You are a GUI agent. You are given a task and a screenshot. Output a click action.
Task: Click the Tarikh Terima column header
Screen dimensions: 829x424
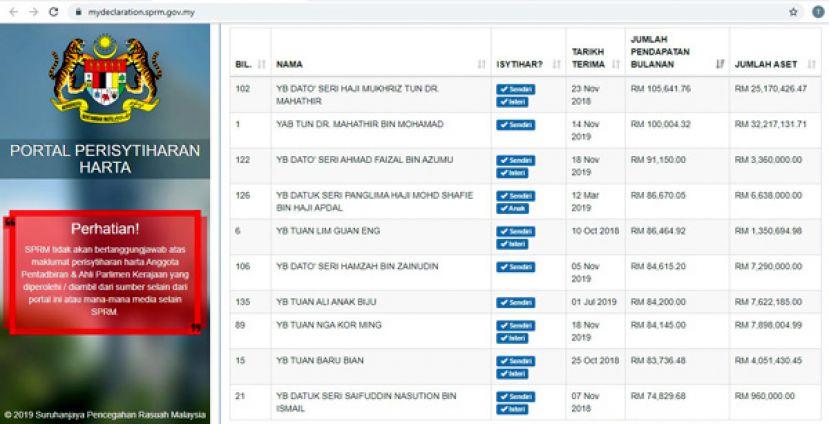pos(590,57)
